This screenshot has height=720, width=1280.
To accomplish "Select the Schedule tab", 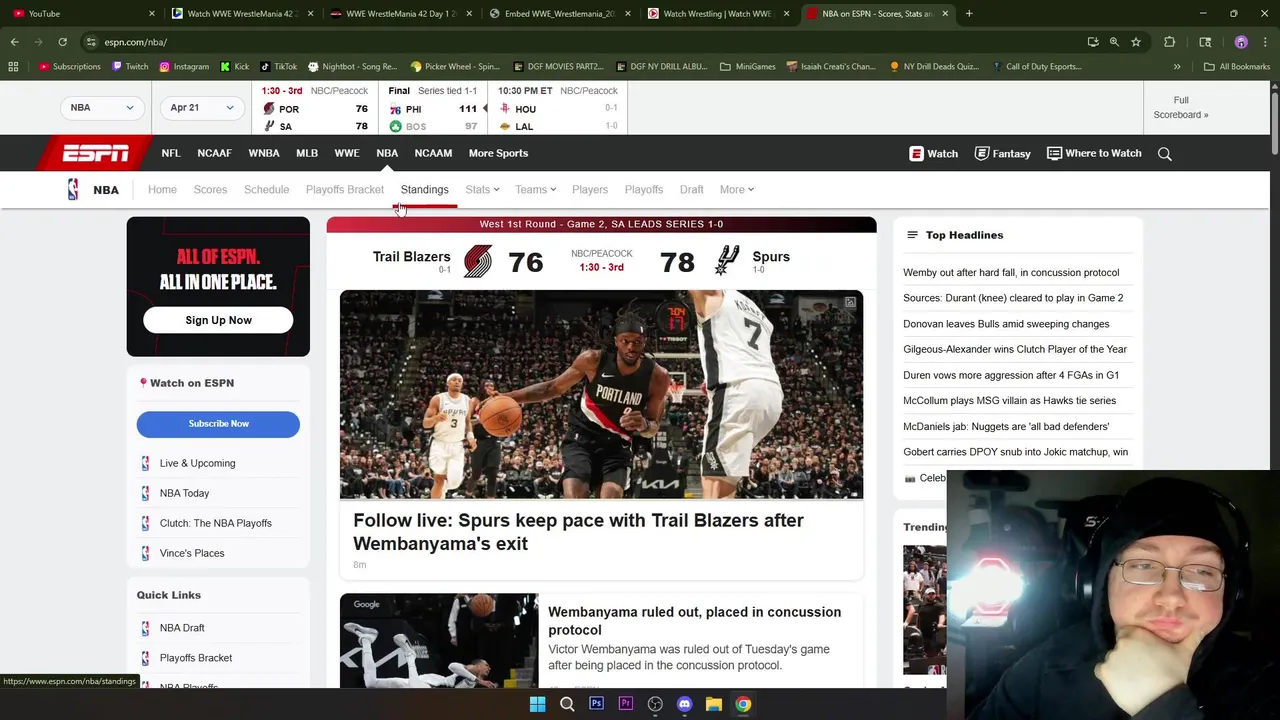I will [266, 189].
